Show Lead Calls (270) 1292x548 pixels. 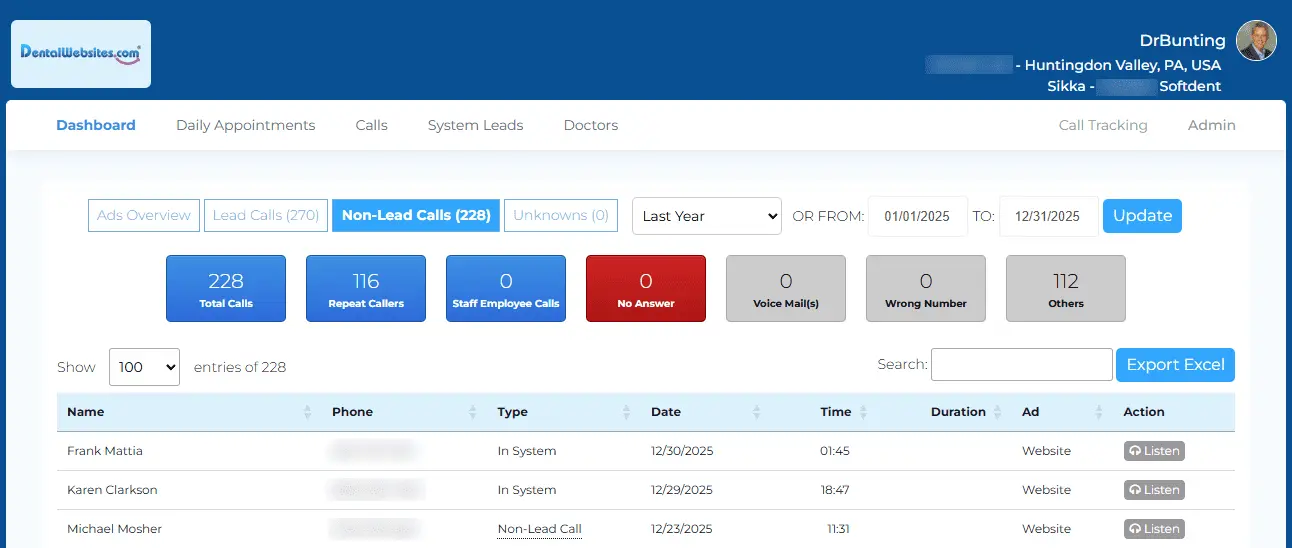pos(266,215)
